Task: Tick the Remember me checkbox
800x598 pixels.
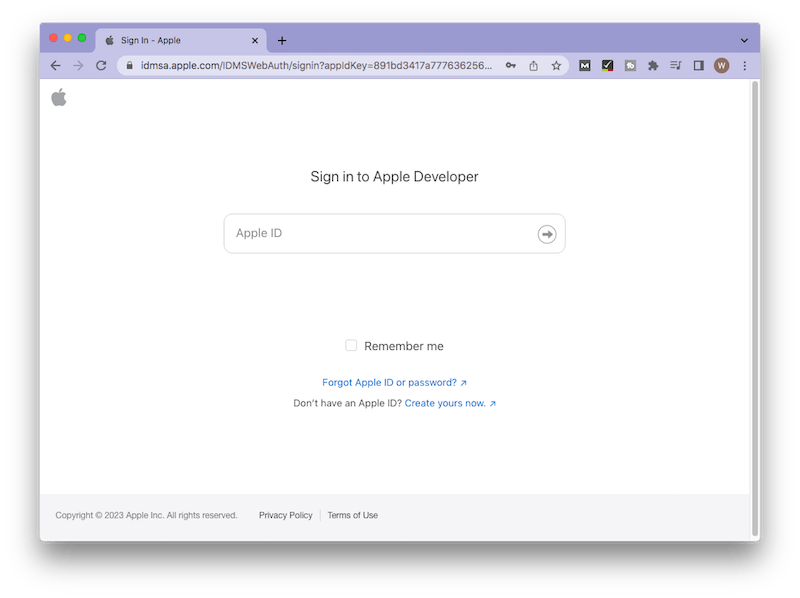Action: tap(351, 345)
